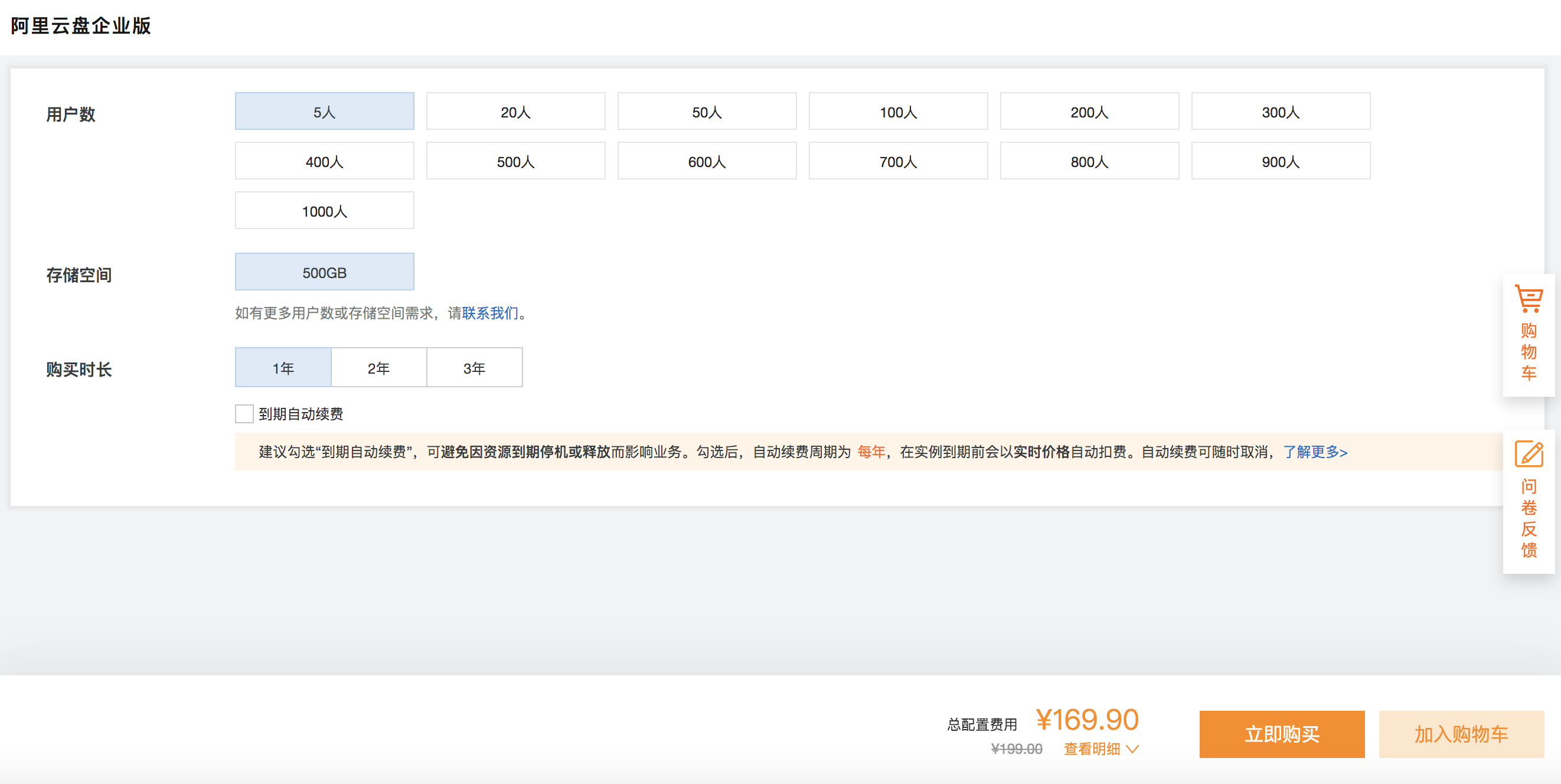The height and width of the screenshot is (784, 1561).
Task: Choose the 100人 user count
Action: [898, 112]
